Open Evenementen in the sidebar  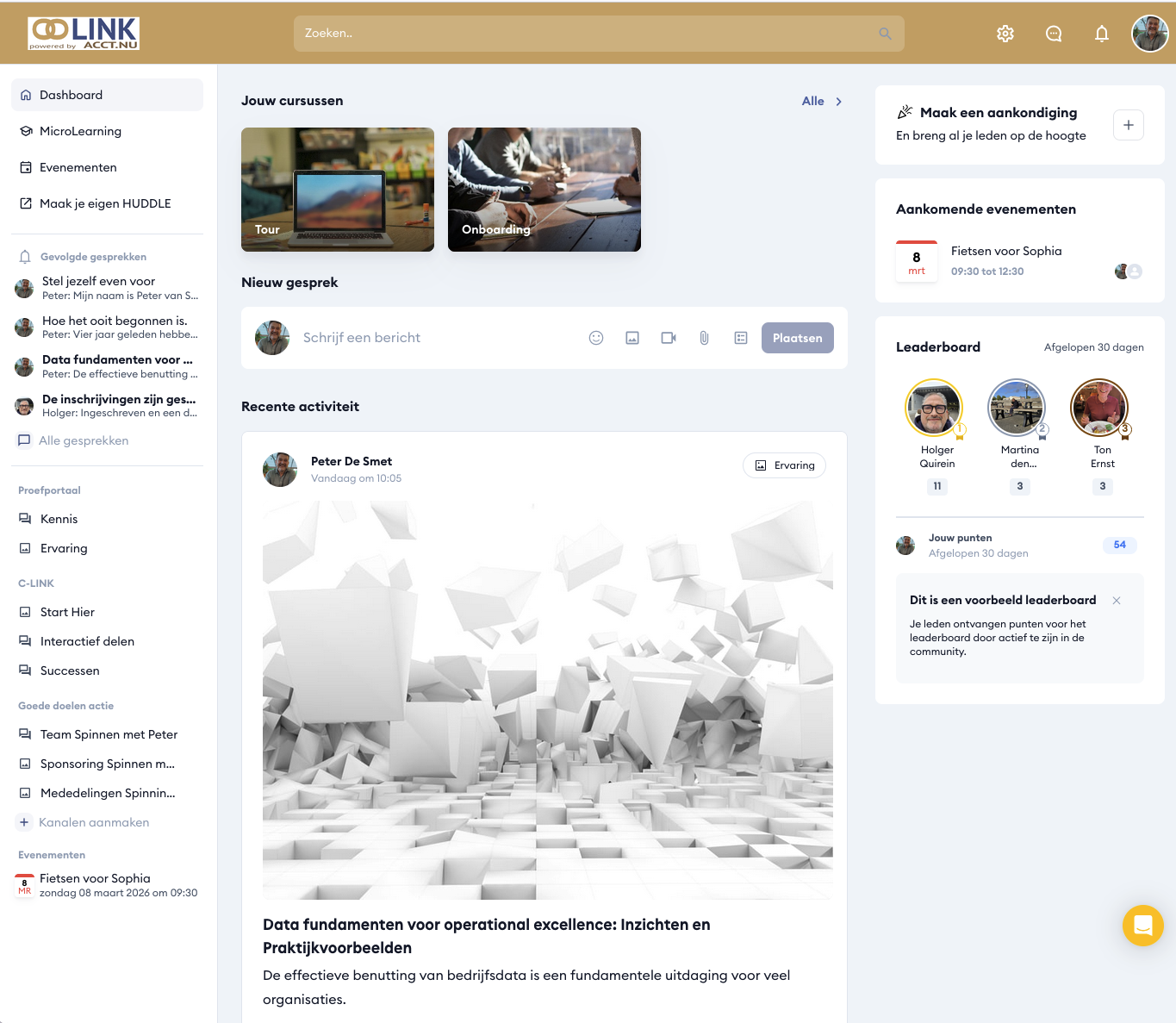[x=78, y=167]
